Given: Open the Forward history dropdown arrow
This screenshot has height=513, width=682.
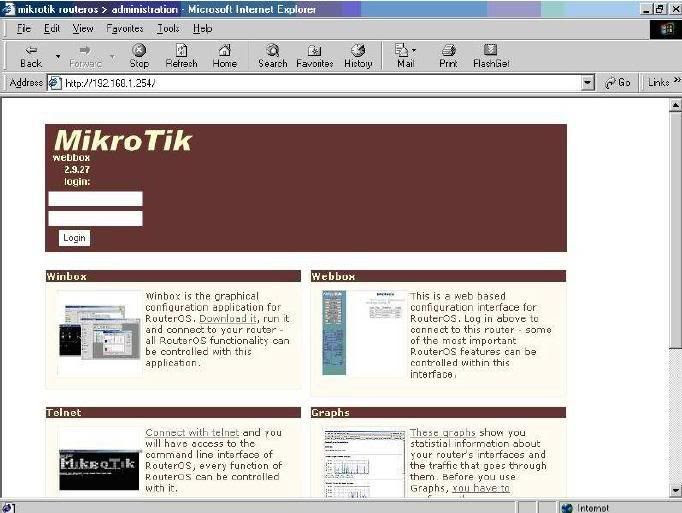Looking at the screenshot, I should click(112, 57).
